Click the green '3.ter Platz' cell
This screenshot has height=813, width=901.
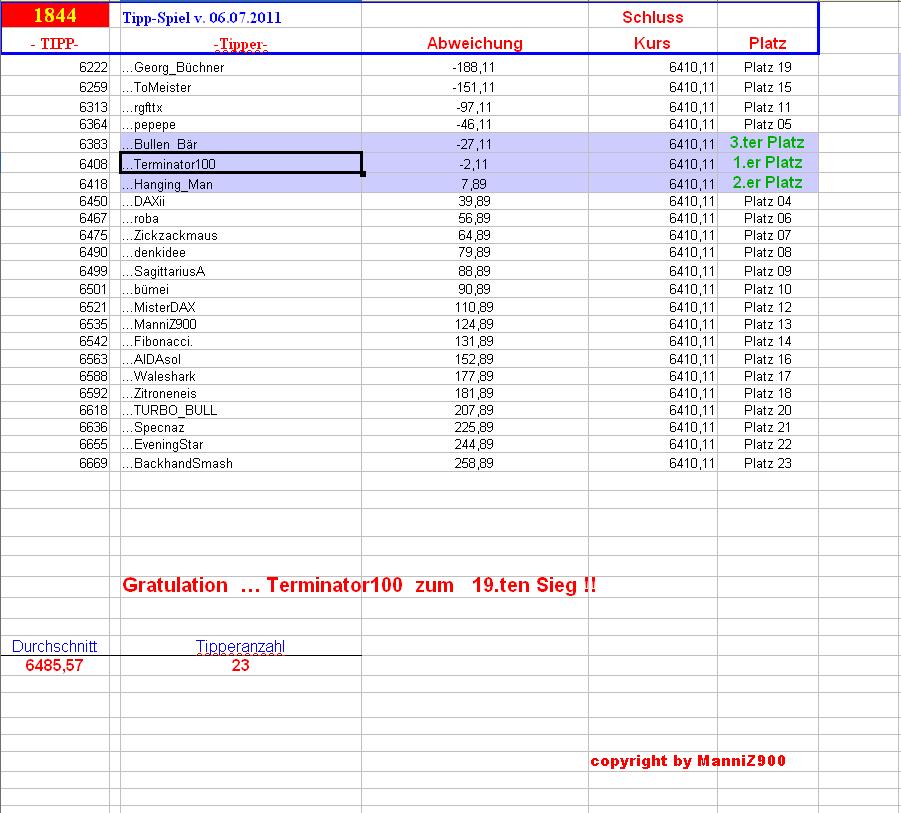(767, 142)
